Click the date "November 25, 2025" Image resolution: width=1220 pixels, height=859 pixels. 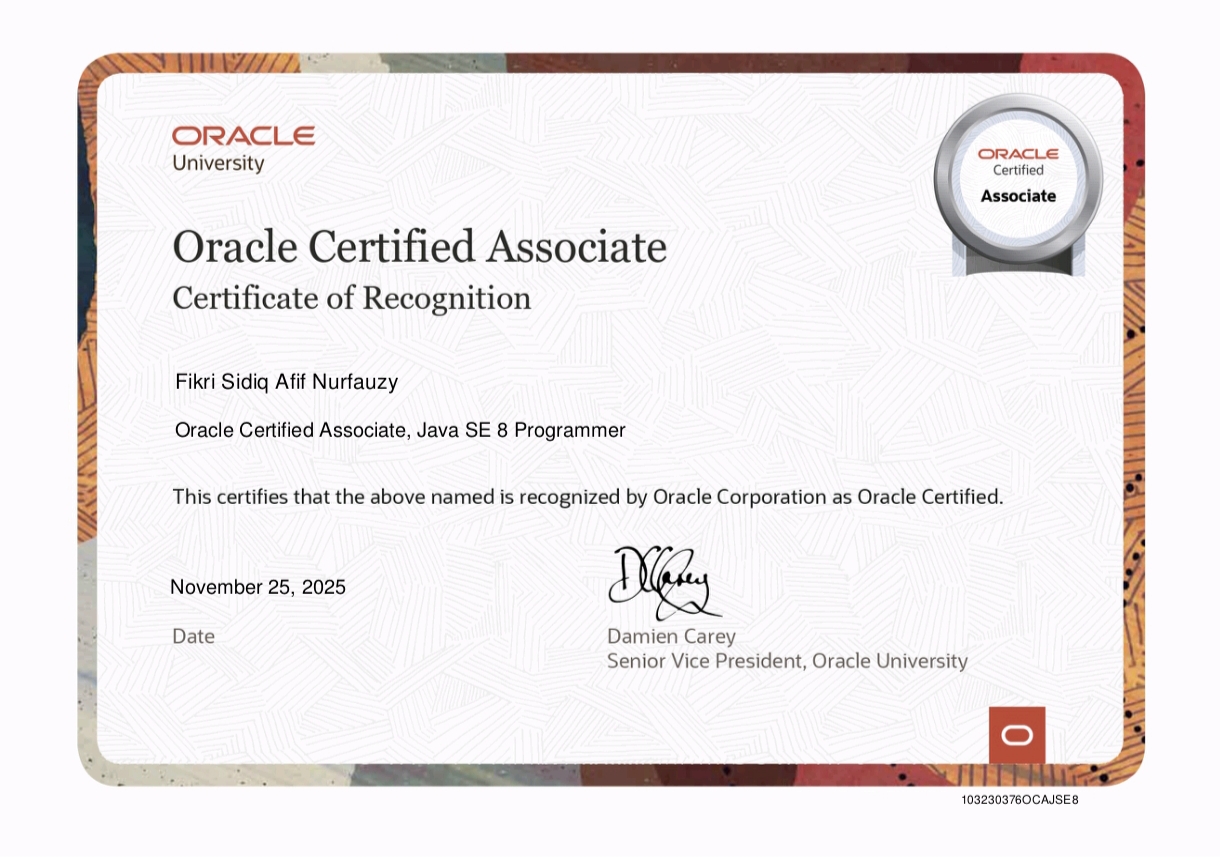click(258, 587)
